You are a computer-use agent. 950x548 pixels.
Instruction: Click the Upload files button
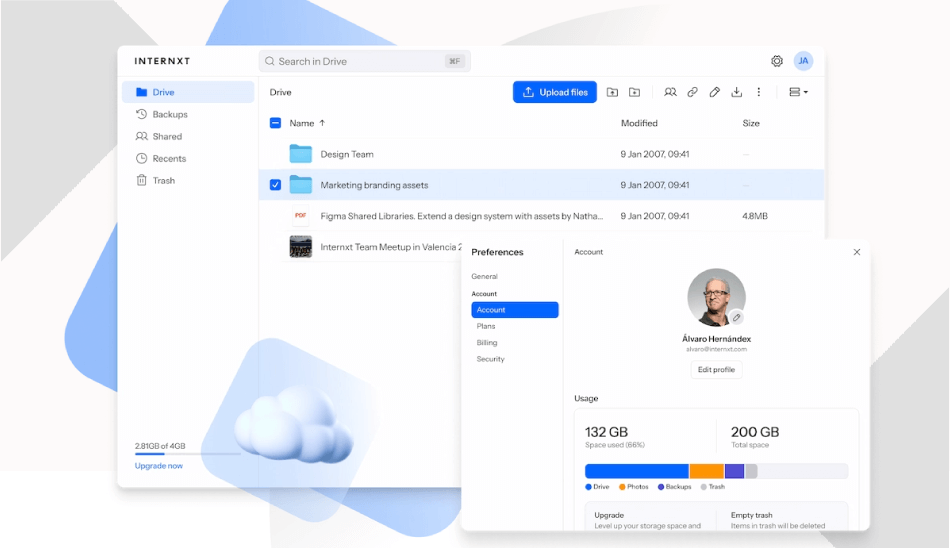554,92
